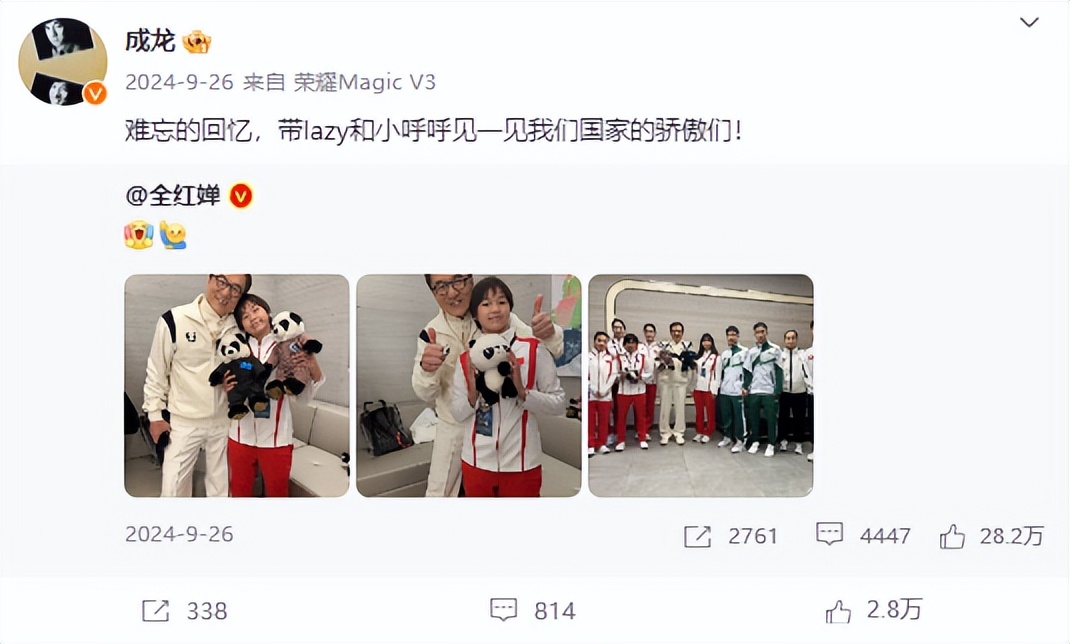Open the second thumbs-up photo
This screenshot has width=1070, height=644.
tap(469, 385)
